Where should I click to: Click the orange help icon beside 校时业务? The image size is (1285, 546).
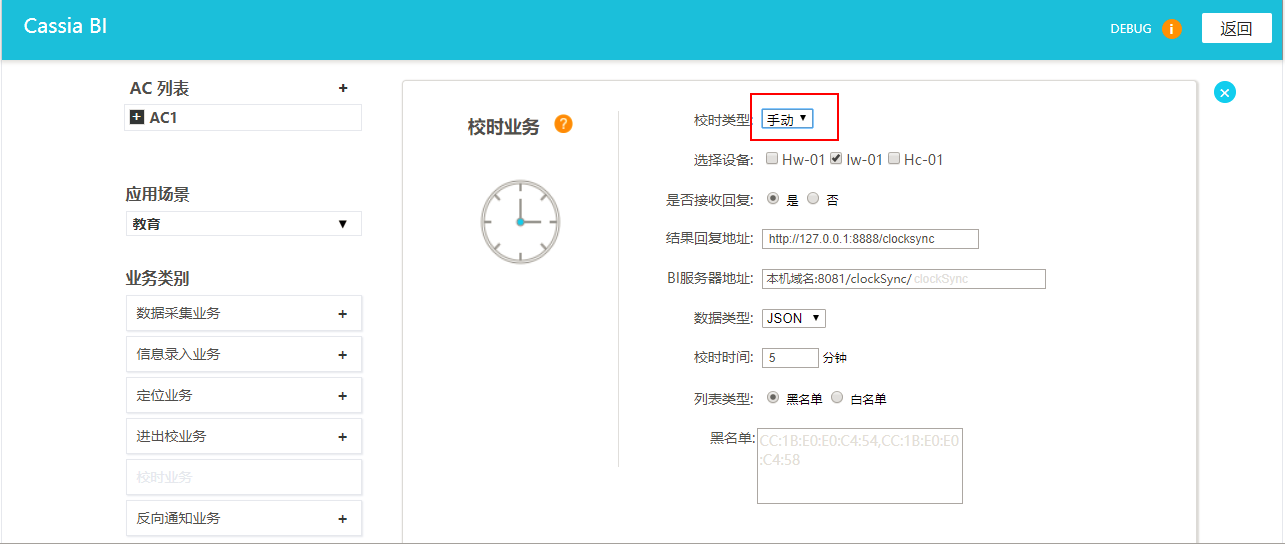point(563,125)
